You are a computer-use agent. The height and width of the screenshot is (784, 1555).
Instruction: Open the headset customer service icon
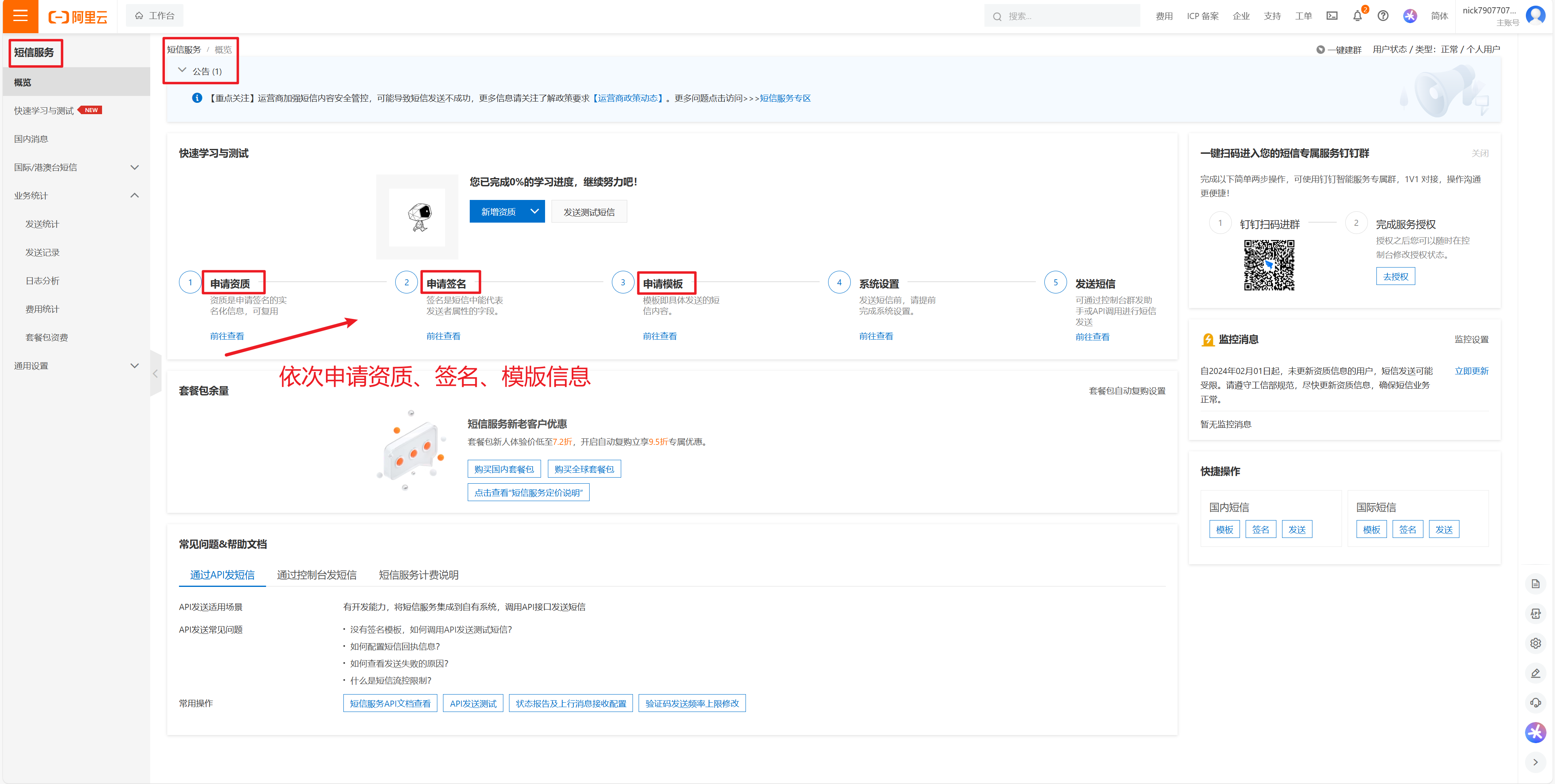coord(1535,703)
